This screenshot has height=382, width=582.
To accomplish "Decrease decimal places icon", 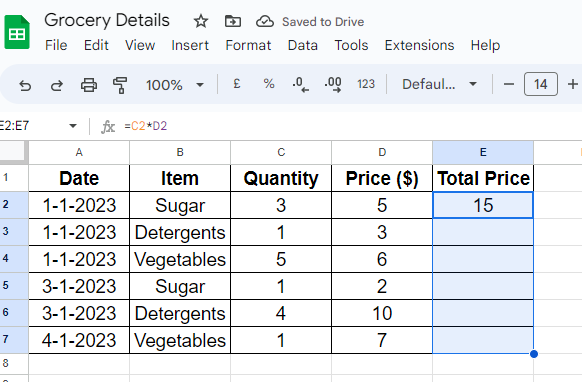I will coord(300,84).
